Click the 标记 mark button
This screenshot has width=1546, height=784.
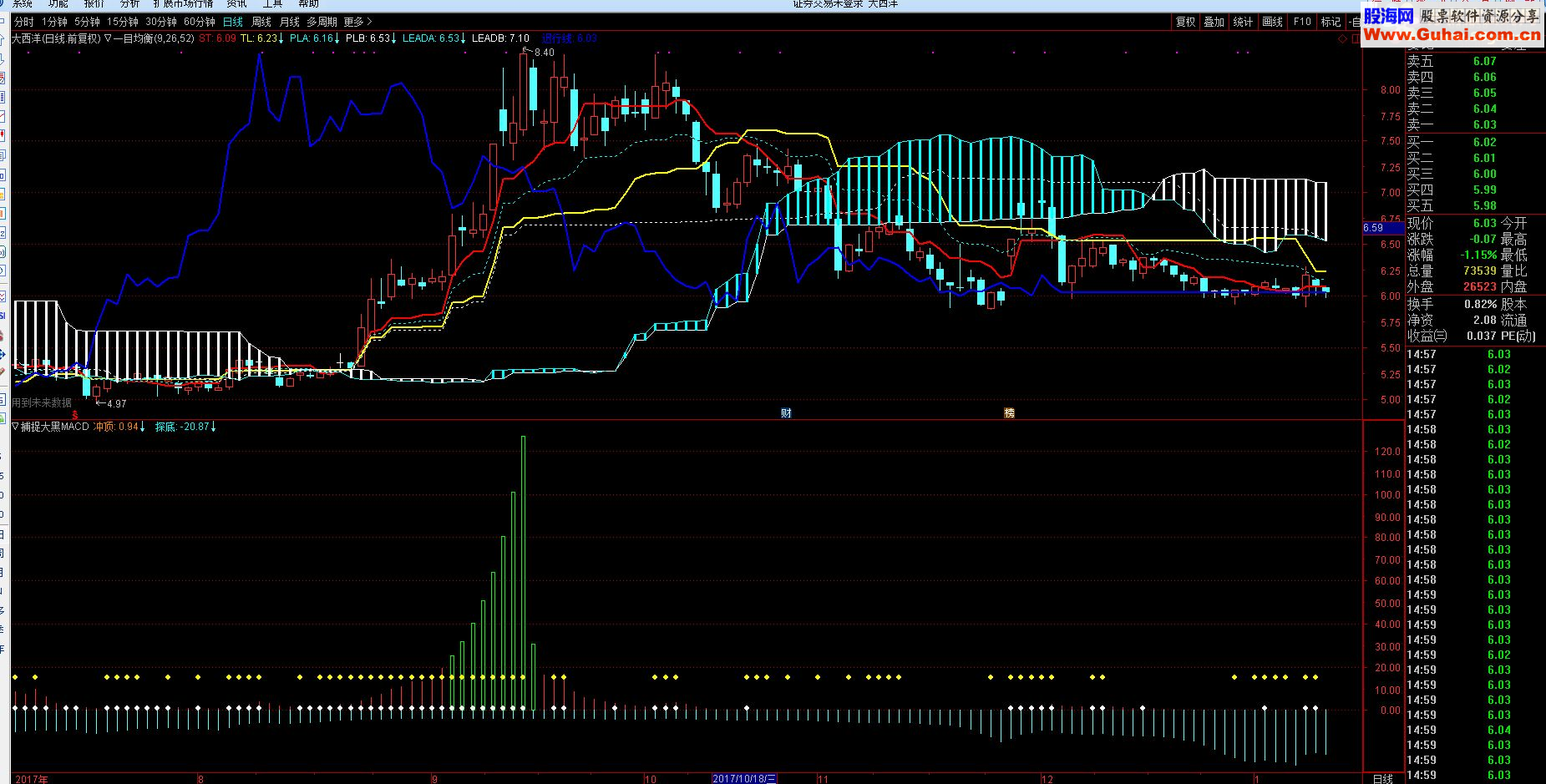click(x=1331, y=22)
